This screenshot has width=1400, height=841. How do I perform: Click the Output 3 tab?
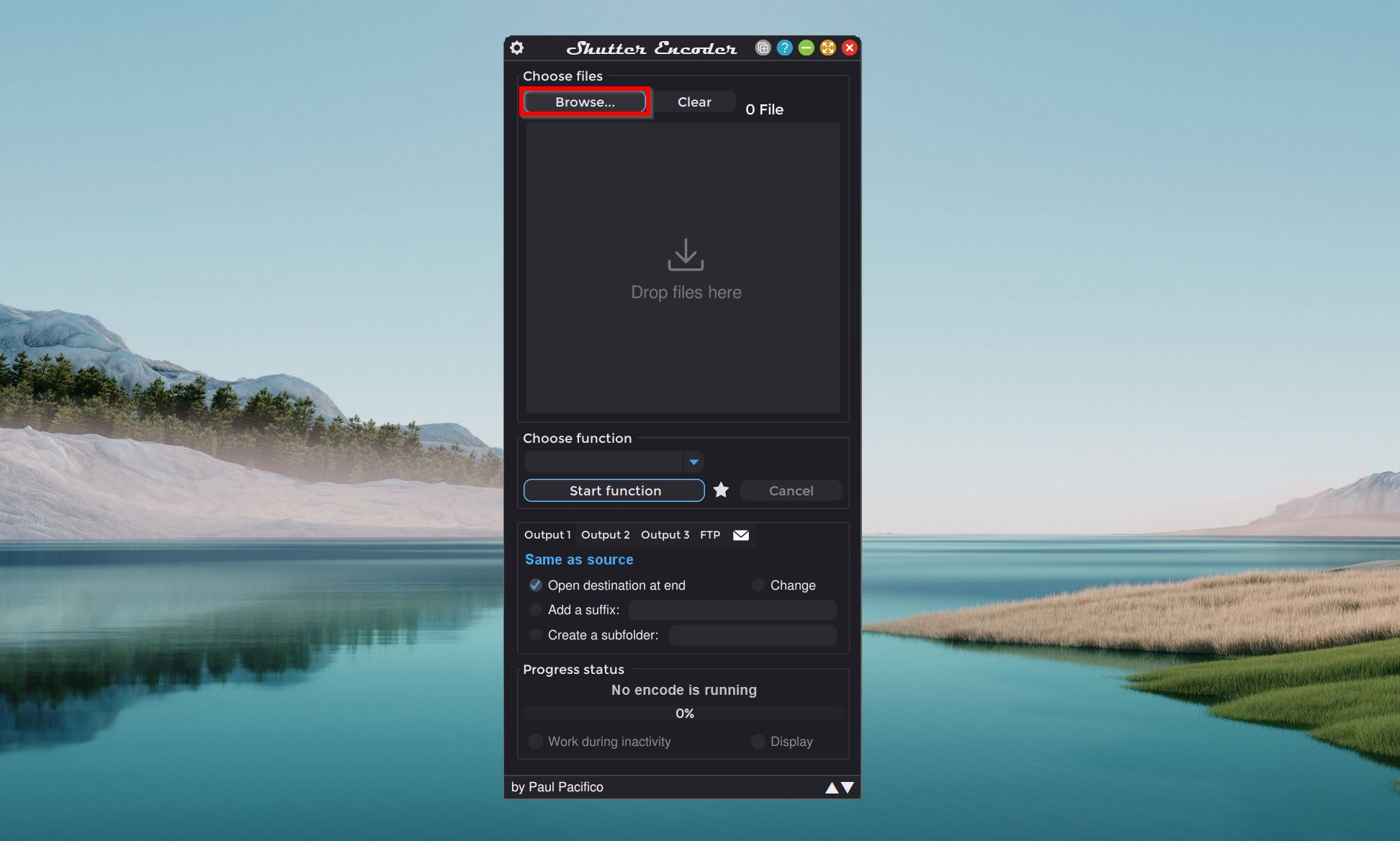[x=663, y=534]
